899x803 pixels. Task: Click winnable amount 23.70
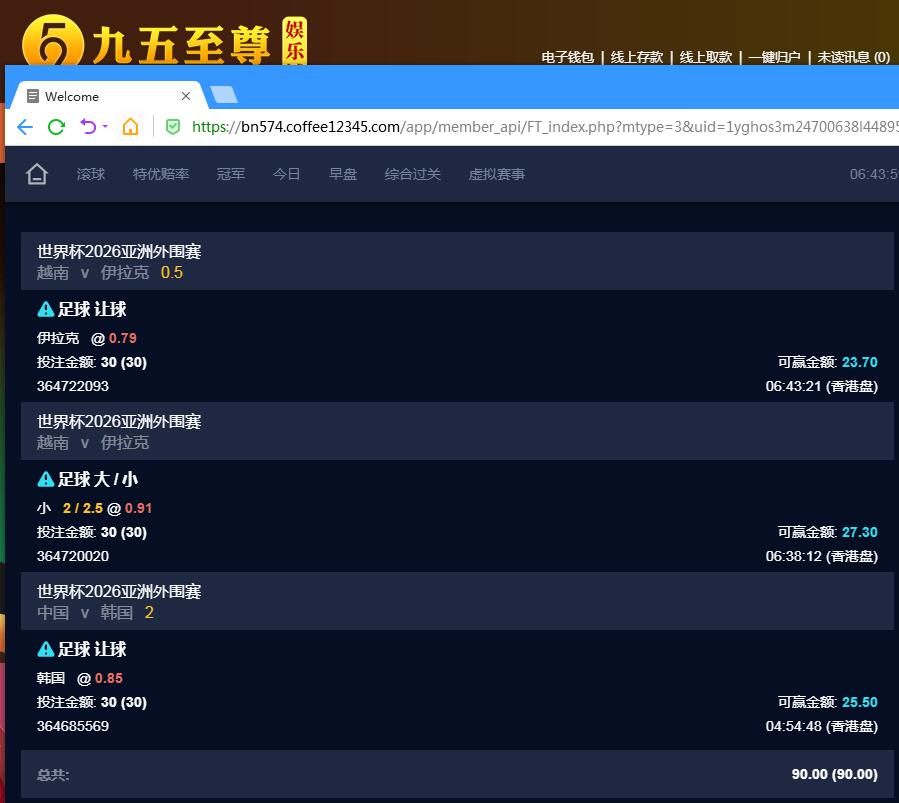tap(859, 362)
